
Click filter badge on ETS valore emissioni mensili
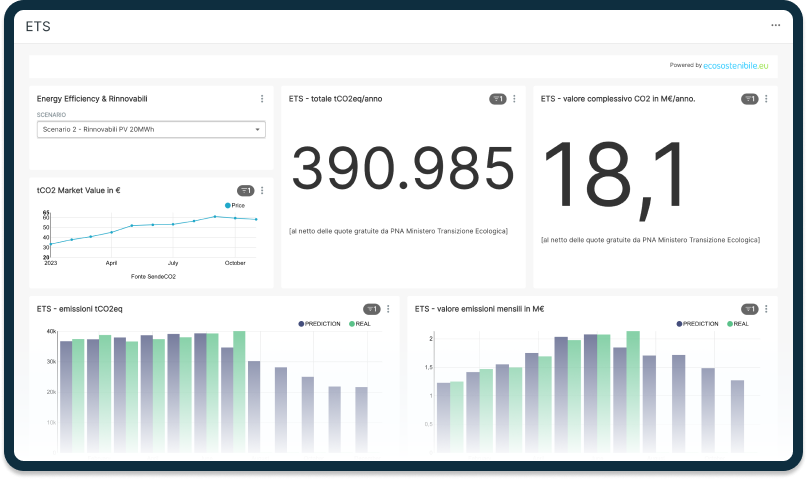click(749, 309)
